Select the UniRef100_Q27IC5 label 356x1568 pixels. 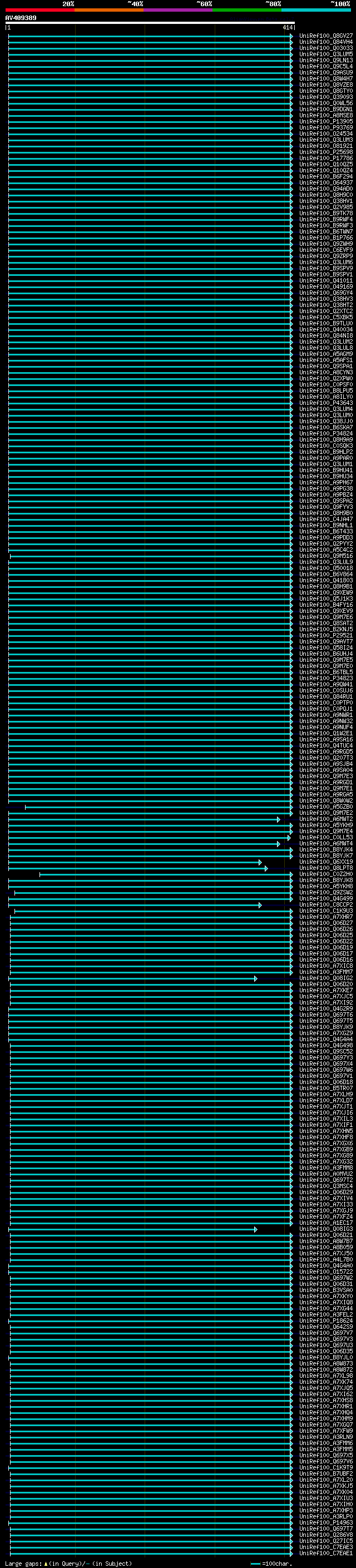tap(325, 1541)
